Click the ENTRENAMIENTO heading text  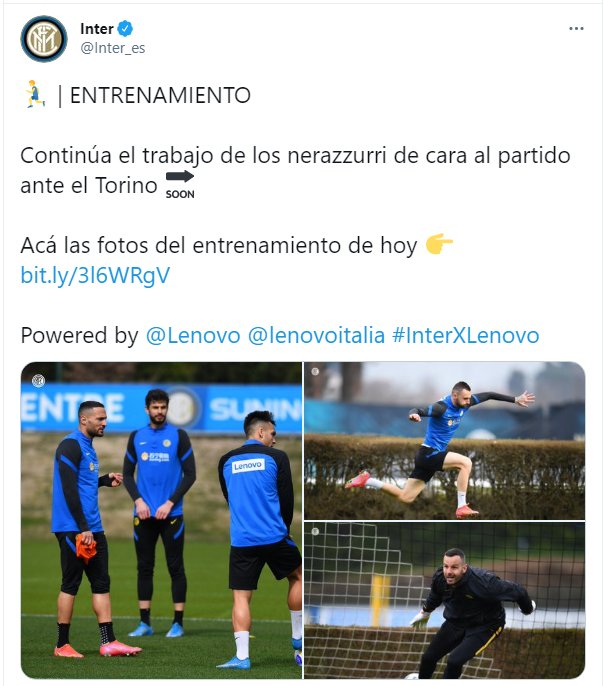[x=160, y=95]
